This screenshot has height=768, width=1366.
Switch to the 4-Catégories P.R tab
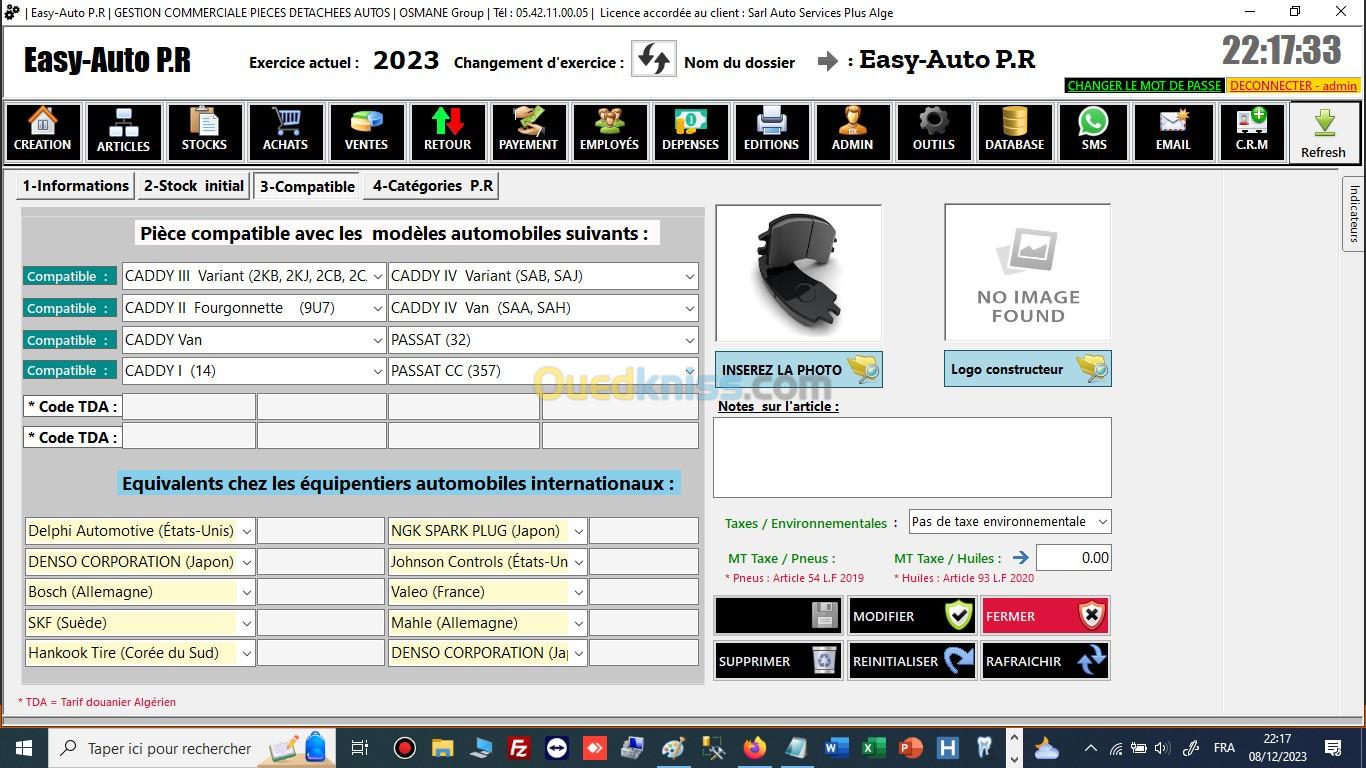432,186
